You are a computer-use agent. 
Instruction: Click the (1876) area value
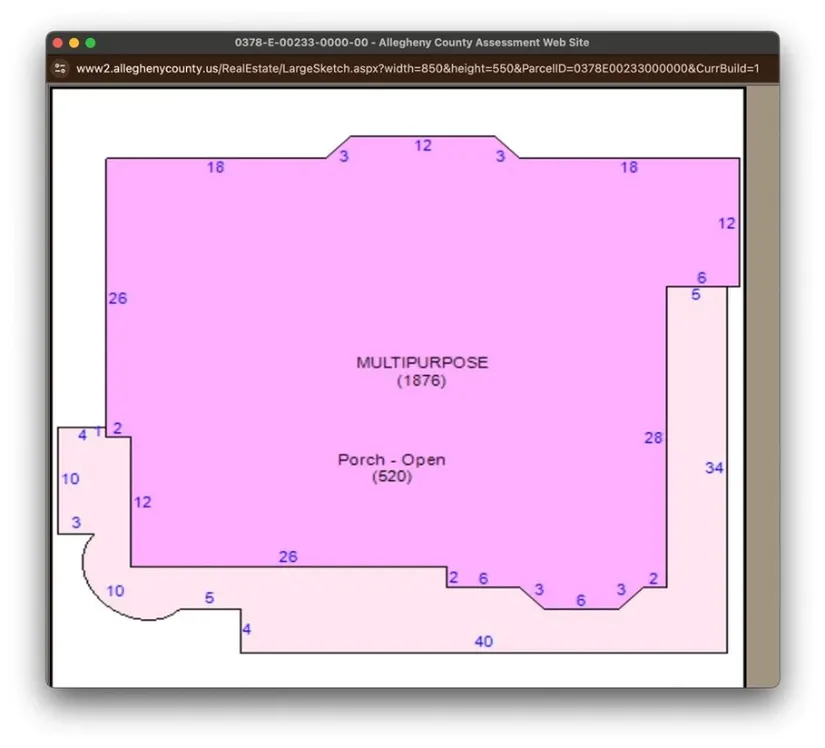point(421,381)
